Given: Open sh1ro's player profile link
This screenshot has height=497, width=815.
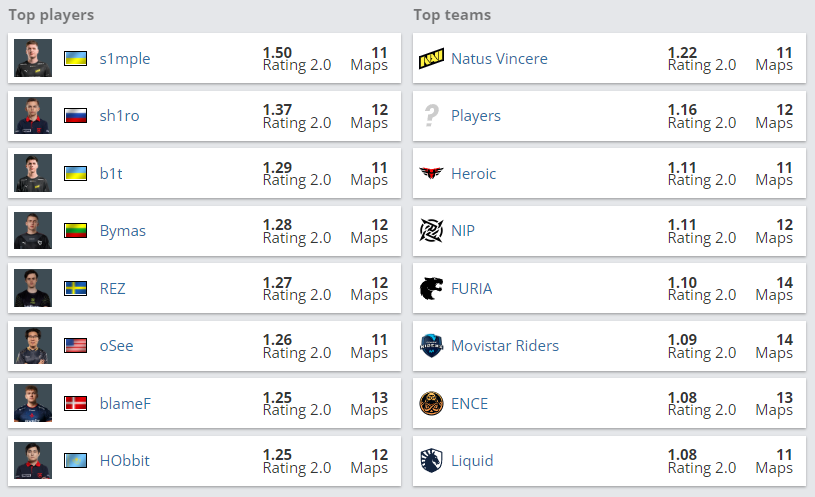Looking at the screenshot, I should tap(120, 115).
